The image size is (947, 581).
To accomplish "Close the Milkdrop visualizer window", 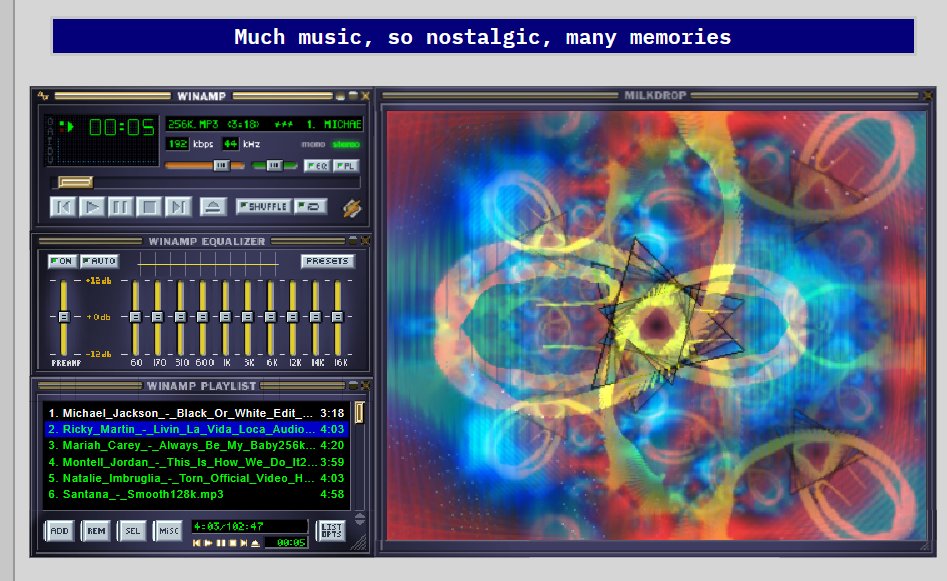I will click(x=928, y=95).
